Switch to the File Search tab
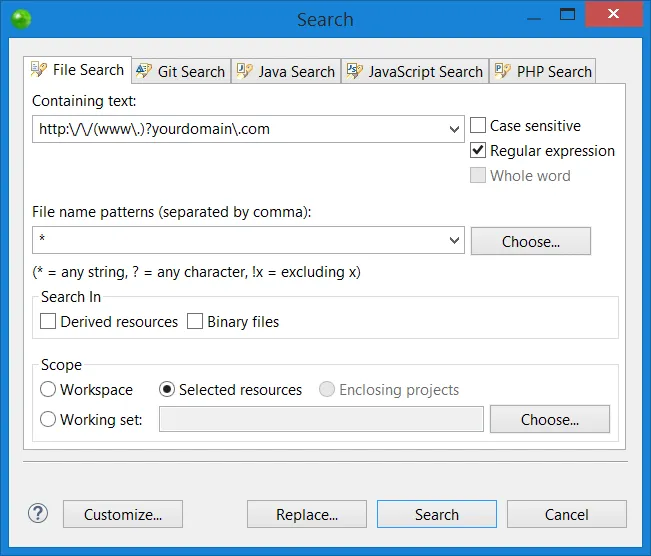Screen dimensions: 651x556 click(x=78, y=70)
